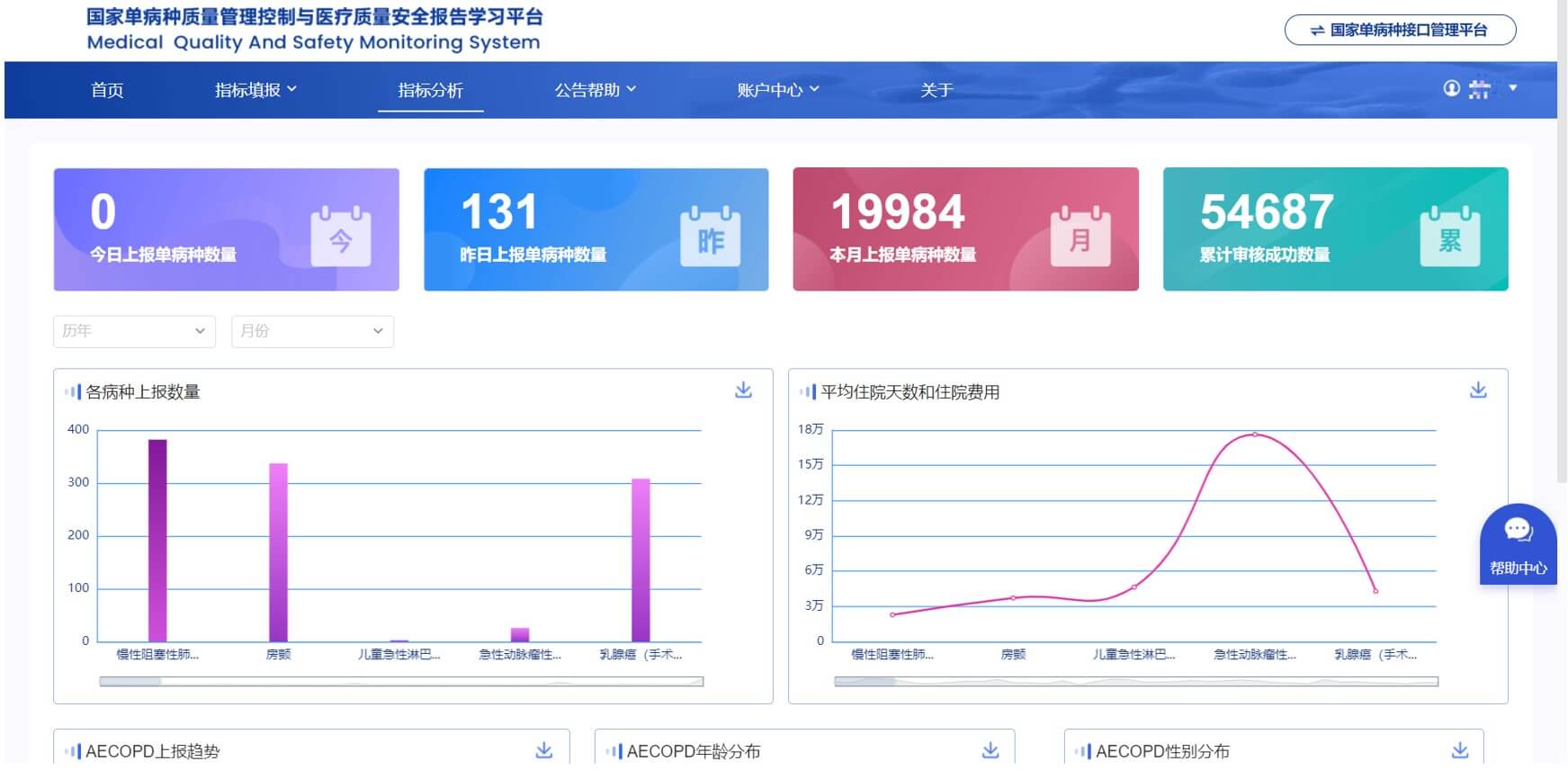The height and width of the screenshot is (779, 1568).
Task: Click the 房颤 data point on line chart
Action: point(1013,598)
